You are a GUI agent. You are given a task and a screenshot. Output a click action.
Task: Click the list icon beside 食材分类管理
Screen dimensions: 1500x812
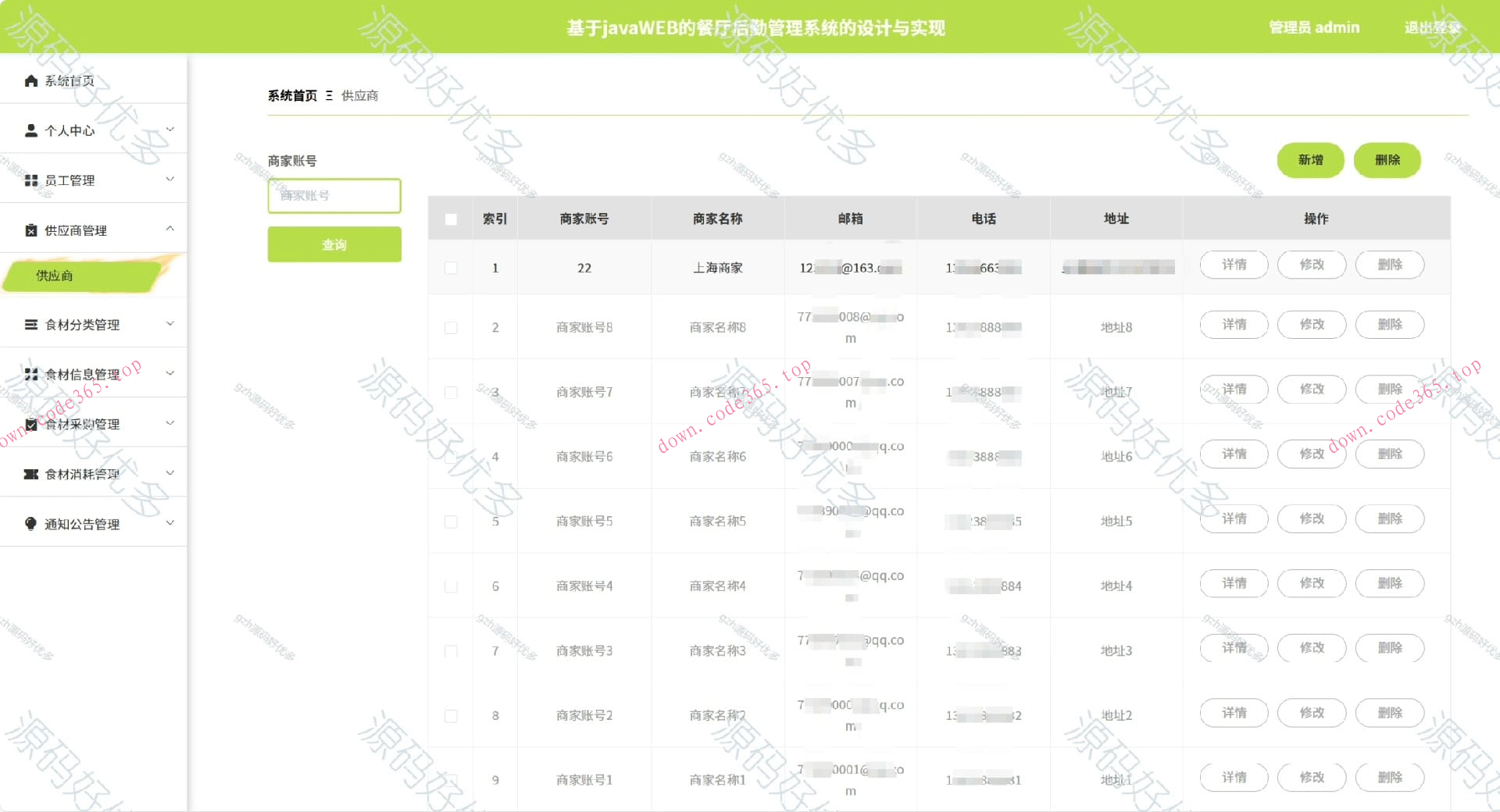(x=31, y=324)
